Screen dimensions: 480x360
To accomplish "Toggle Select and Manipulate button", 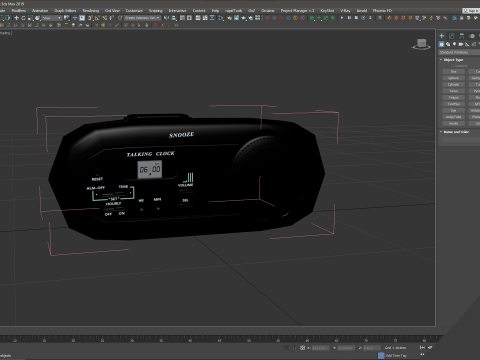I will tap(75, 18).
